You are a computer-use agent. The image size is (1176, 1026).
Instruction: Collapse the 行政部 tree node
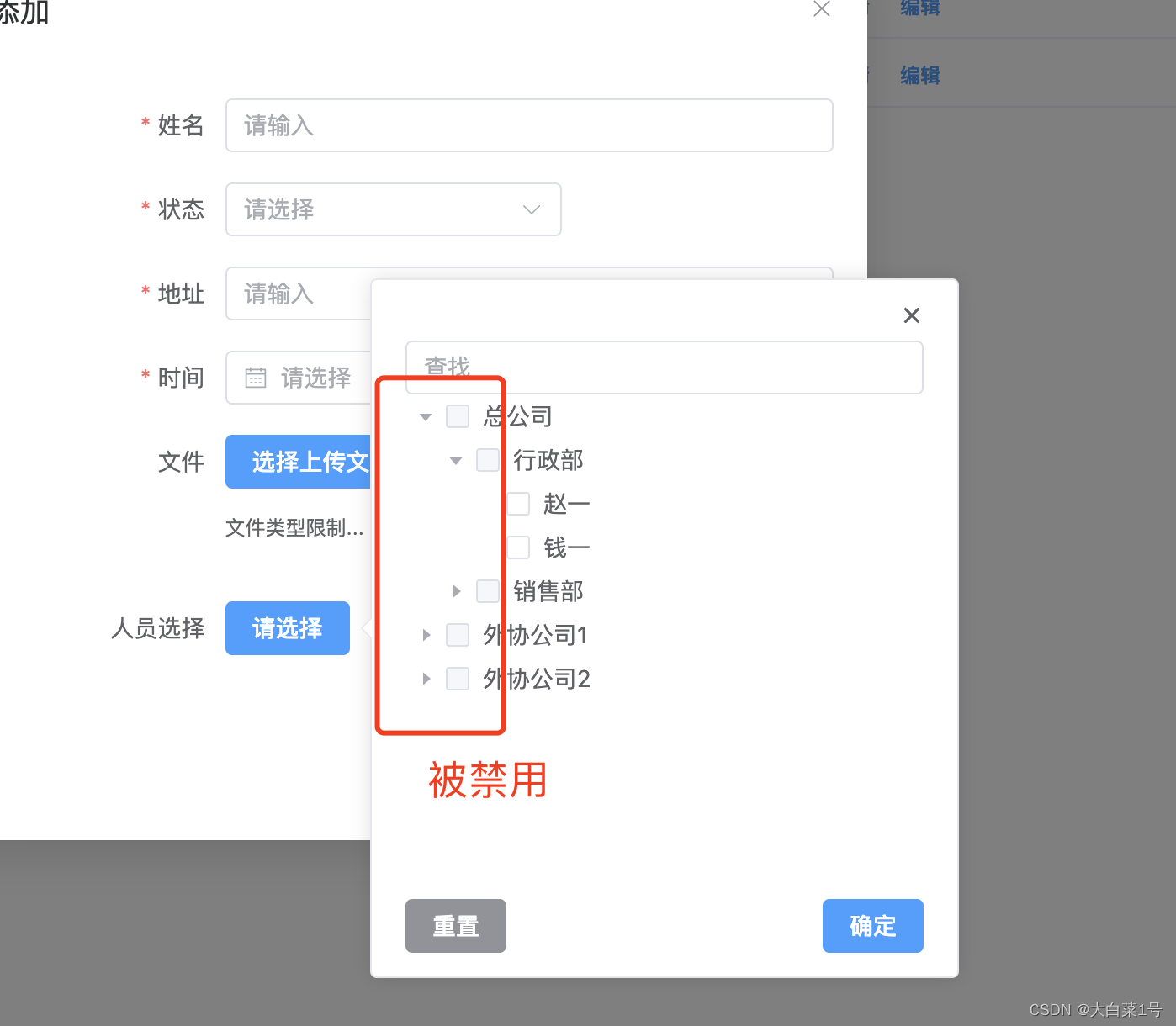pyautogui.click(x=455, y=460)
